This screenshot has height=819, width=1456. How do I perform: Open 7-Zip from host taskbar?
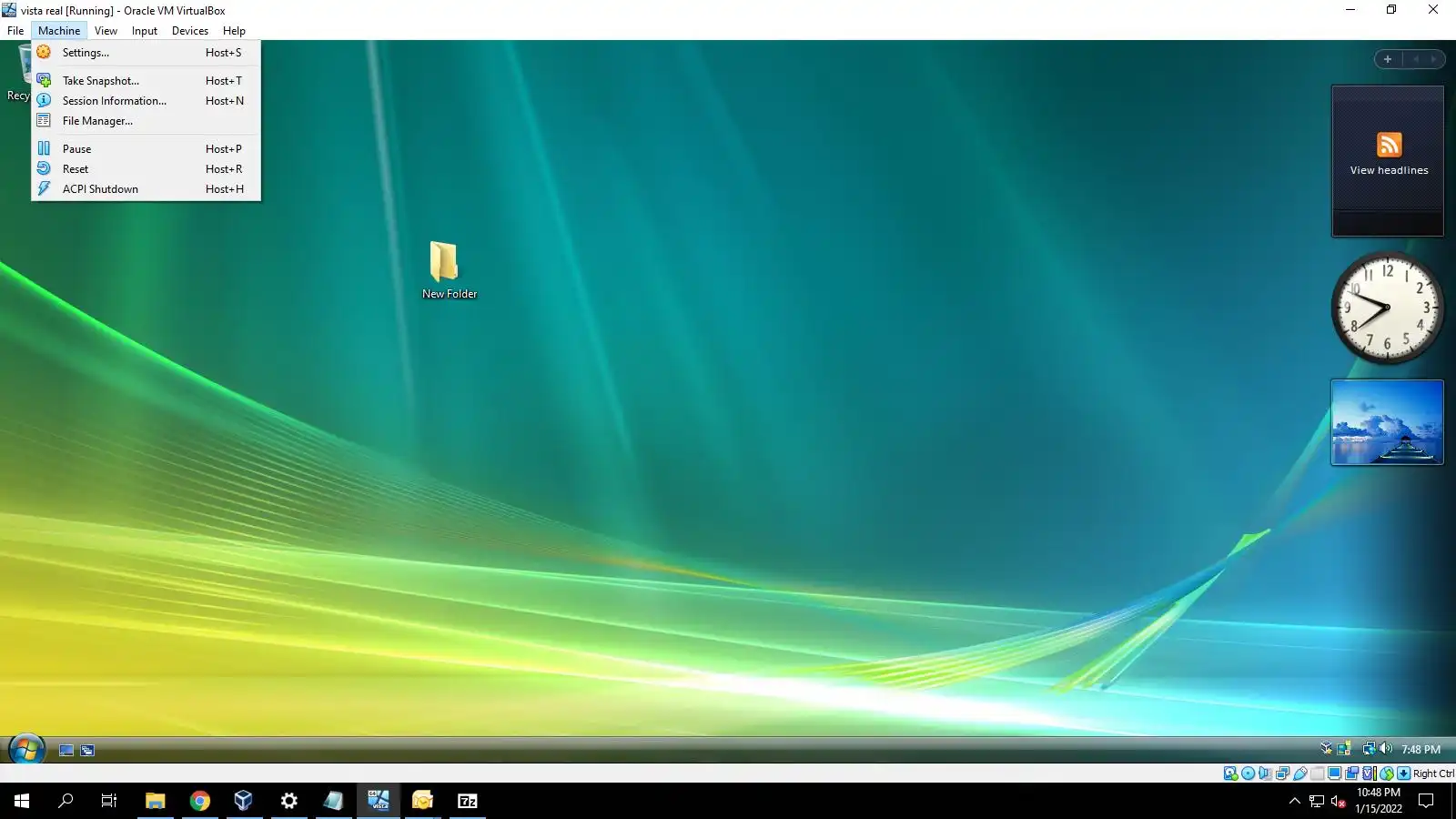(468, 801)
